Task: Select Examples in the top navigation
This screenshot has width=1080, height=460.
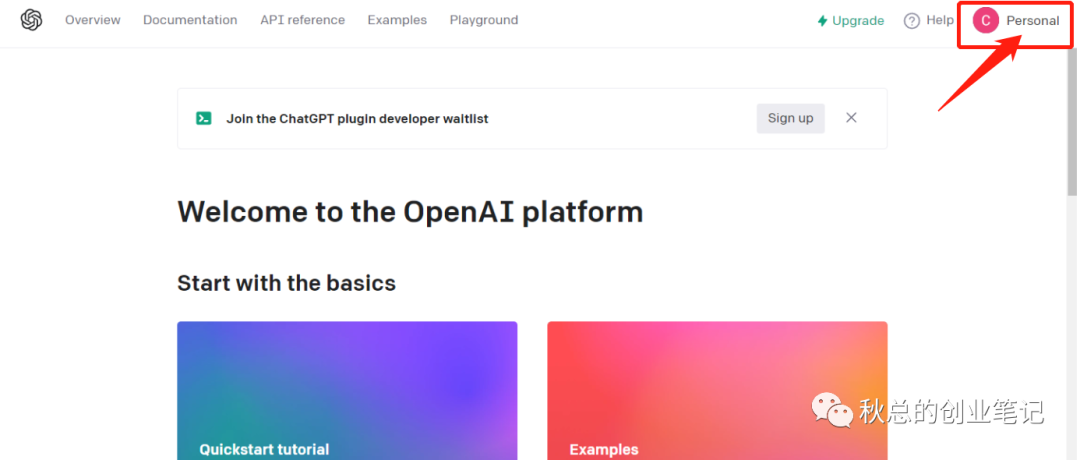Action: (396, 20)
